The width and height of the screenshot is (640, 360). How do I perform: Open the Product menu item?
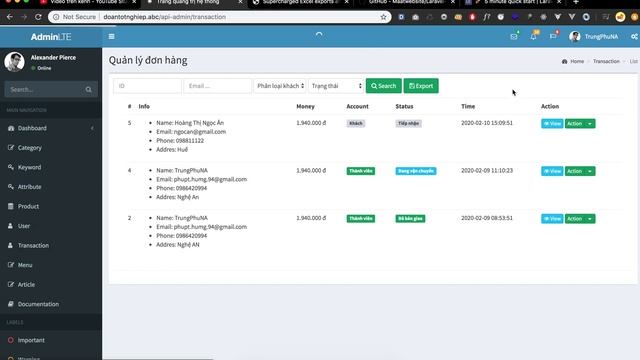click(x=51, y=206)
